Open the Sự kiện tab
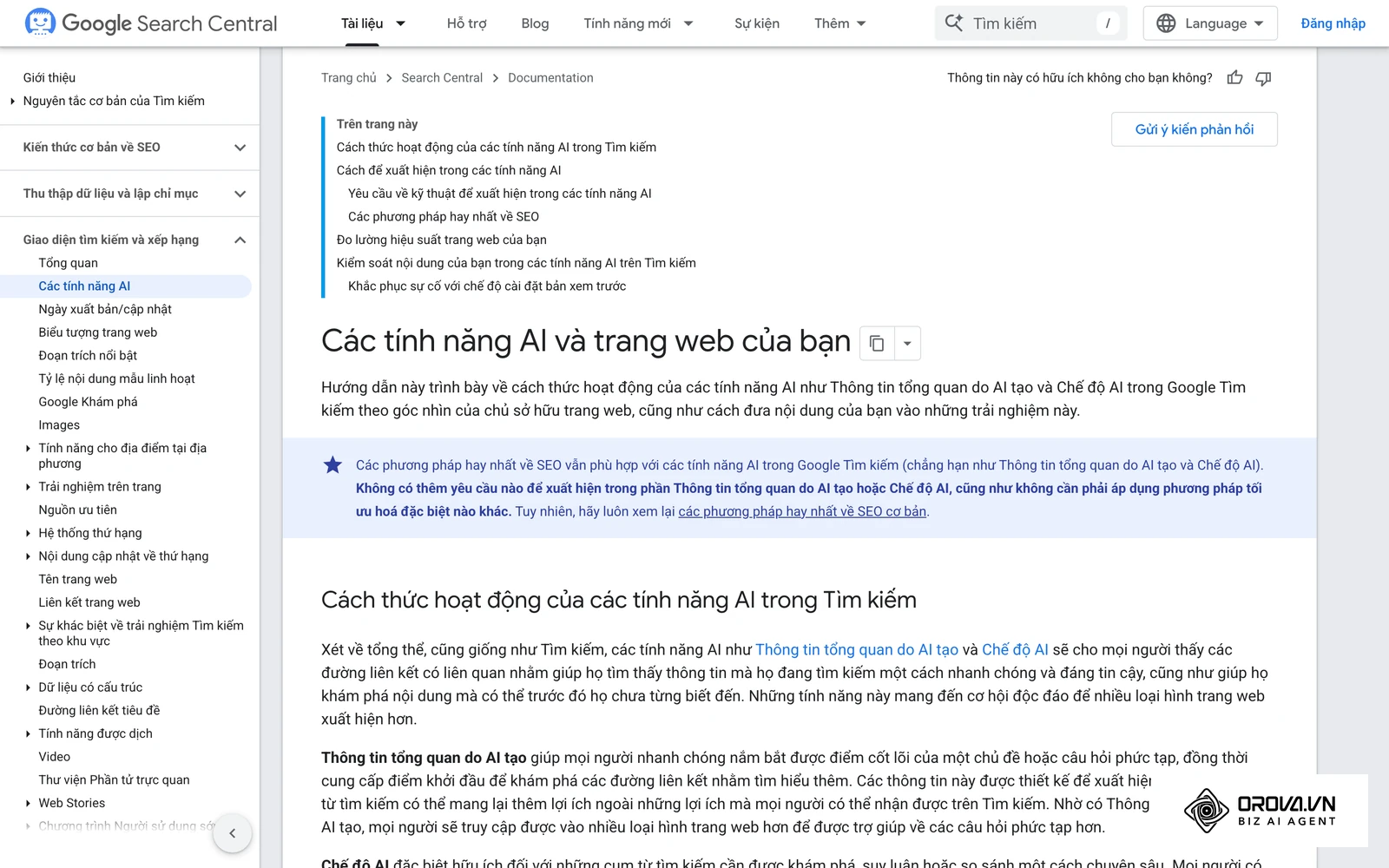Image resolution: width=1389 pixels, height=868 pixels. pos(756,23)
